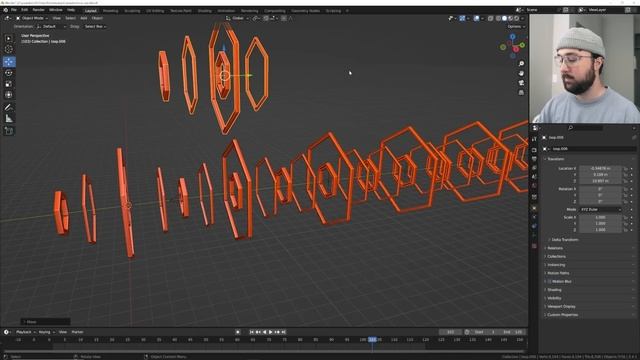Open the World properties tab
The height and width of the screenshot is (360, 640).
pos(534,186)
